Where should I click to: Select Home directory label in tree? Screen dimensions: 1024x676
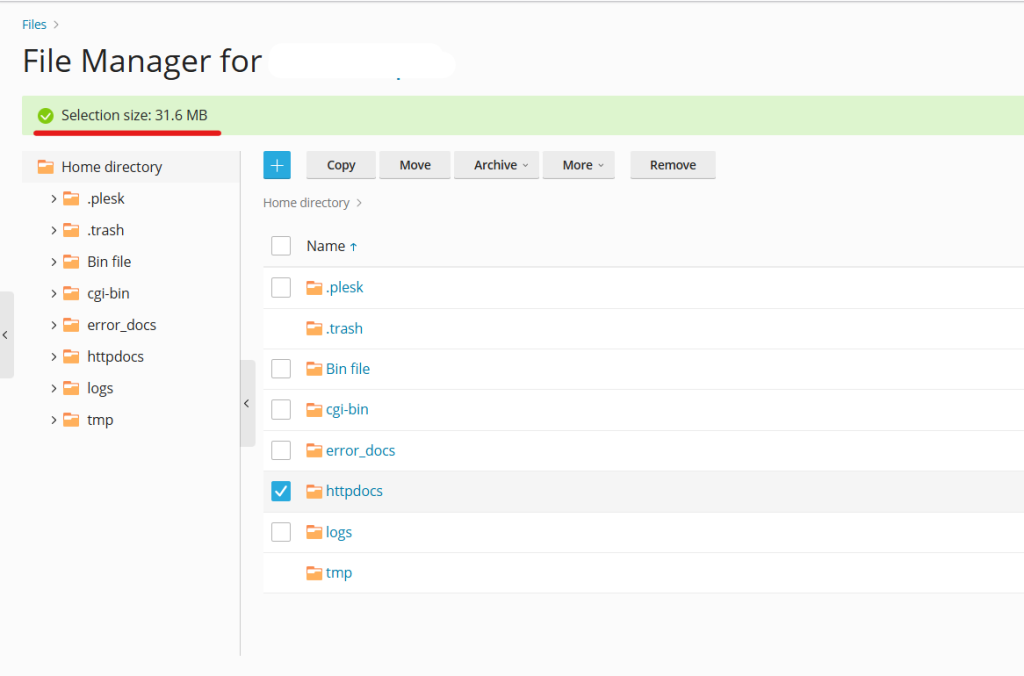112,167
